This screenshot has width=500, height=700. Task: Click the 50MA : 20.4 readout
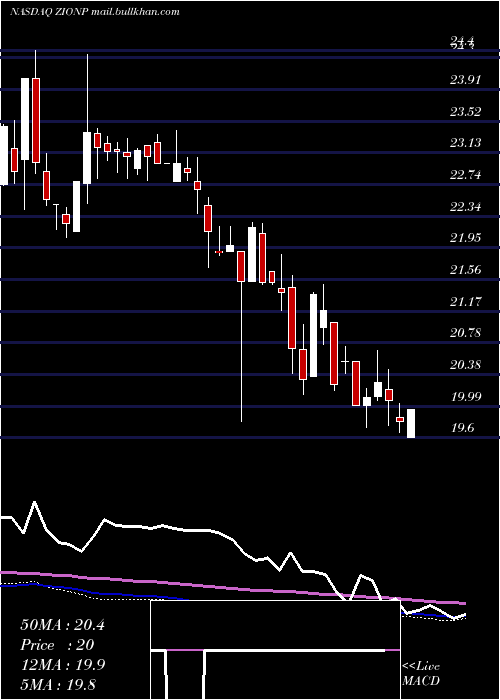tap(62, 625)
